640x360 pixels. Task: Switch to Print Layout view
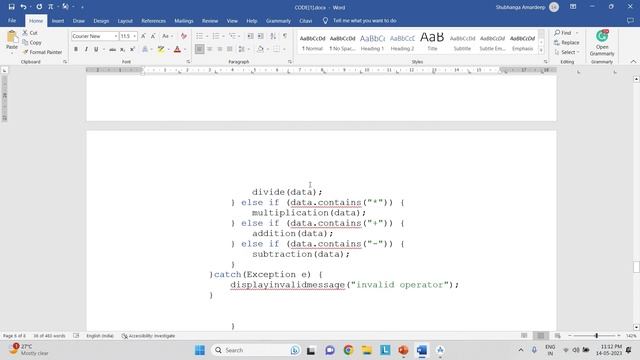(x=540, y=336)
